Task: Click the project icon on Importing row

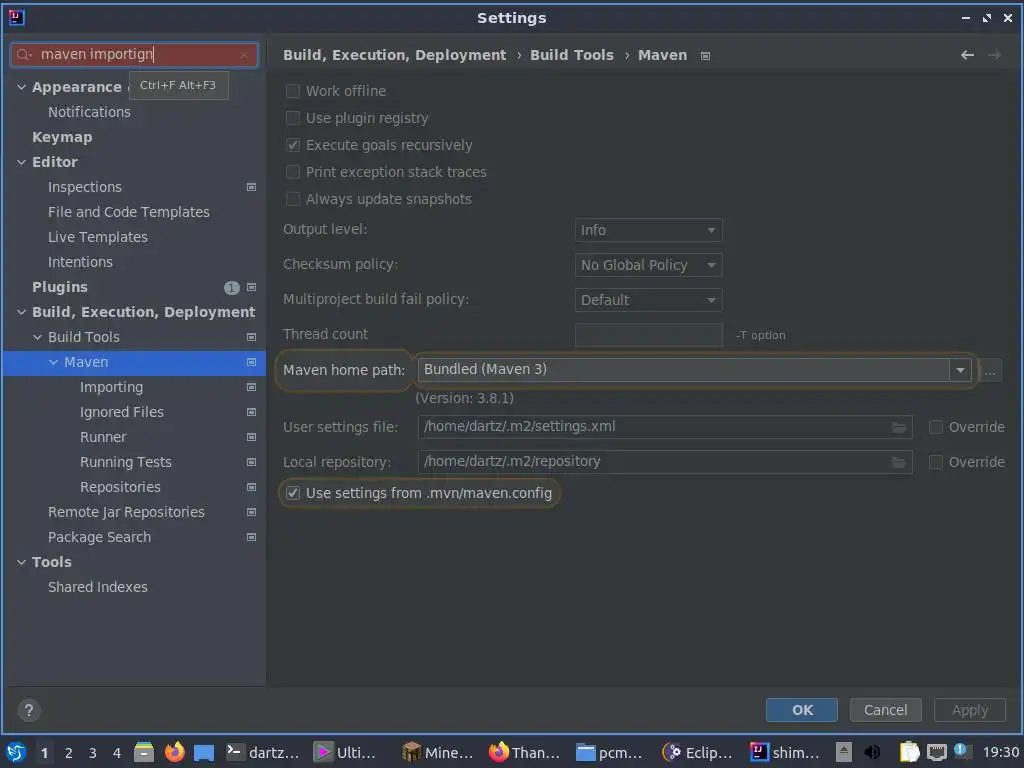Action: [251, 387]
